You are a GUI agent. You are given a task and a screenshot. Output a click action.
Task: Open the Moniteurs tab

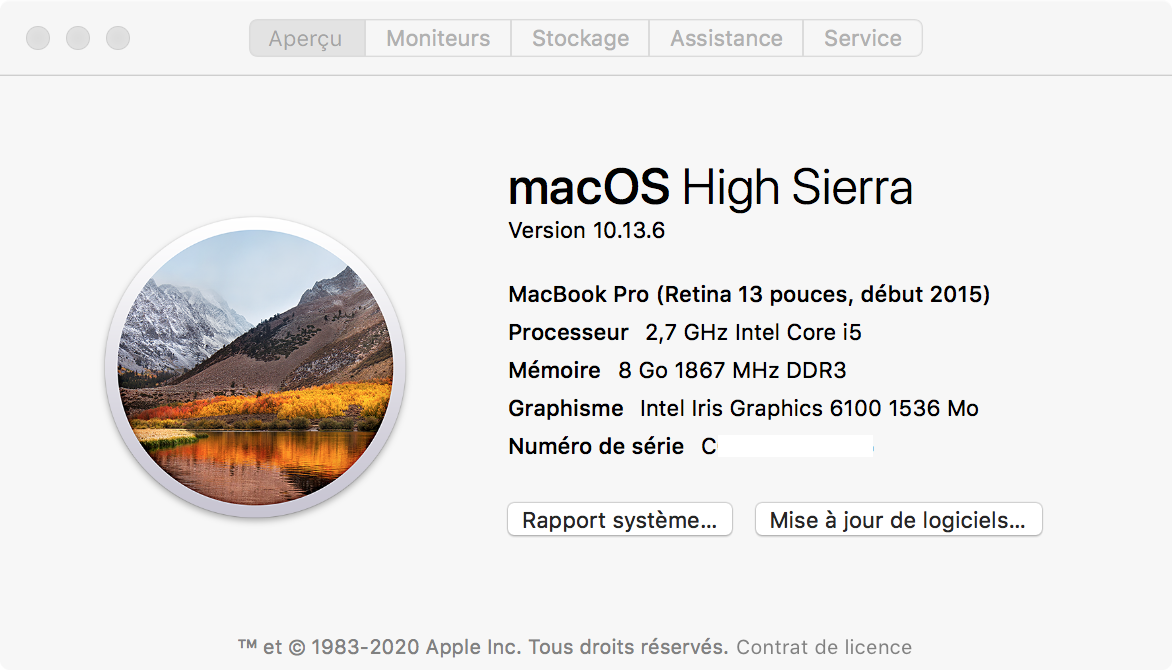(438, 39)
